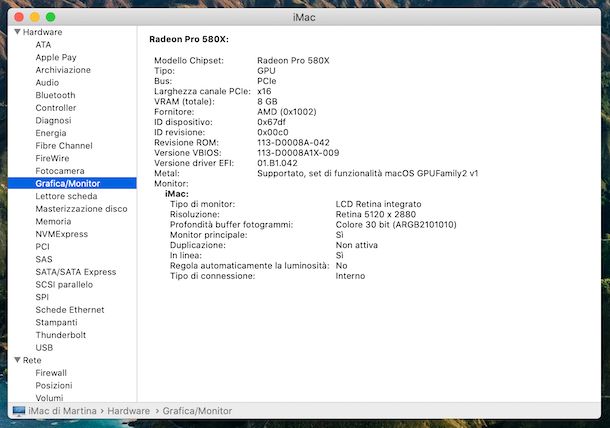
Task: Open Fotocamera entry
Action: (x=60, y=171)
